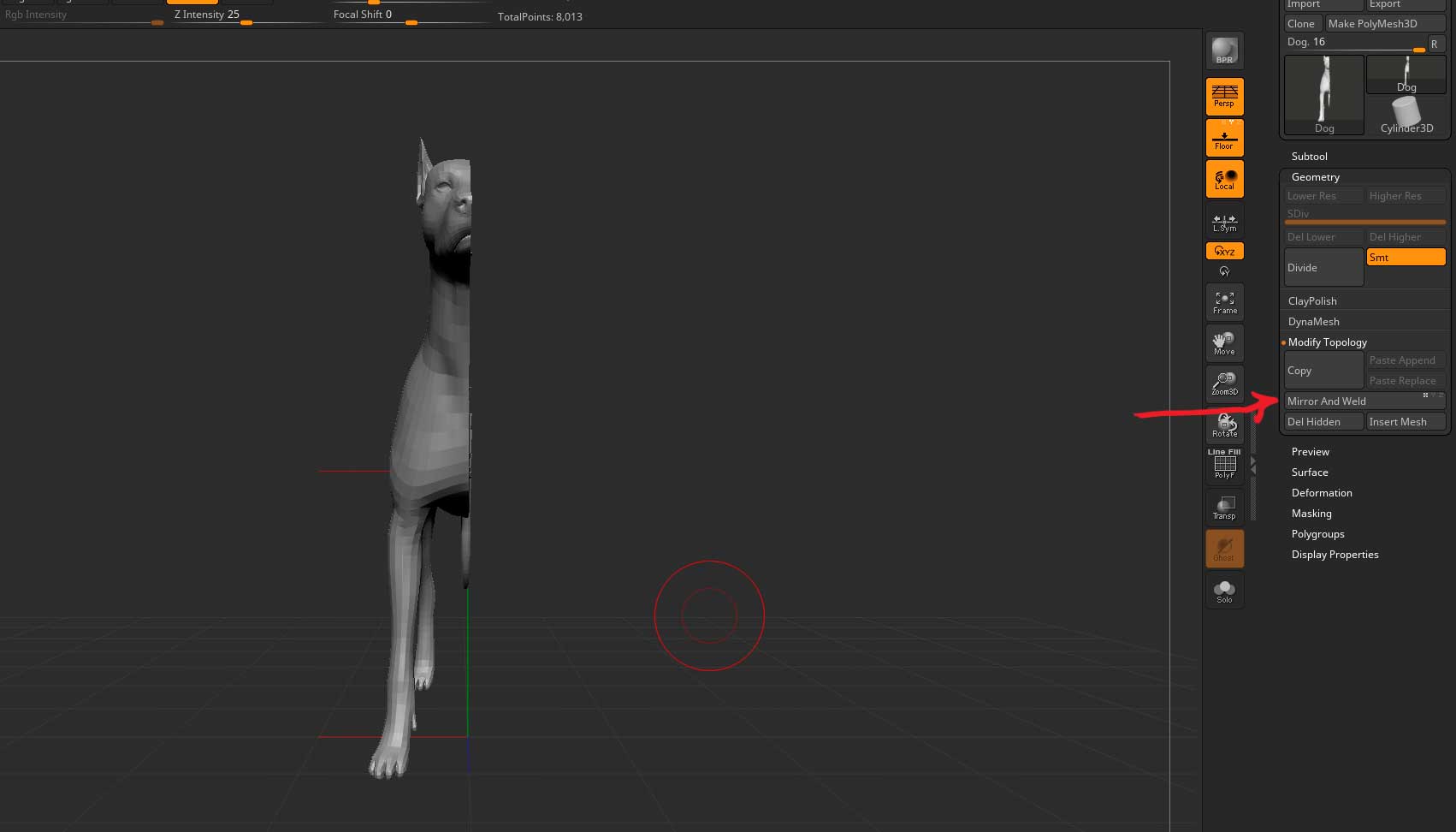Expand the Deformation section
Image resolution: width=1456 pixels, height=832 pixels.
1322,493
